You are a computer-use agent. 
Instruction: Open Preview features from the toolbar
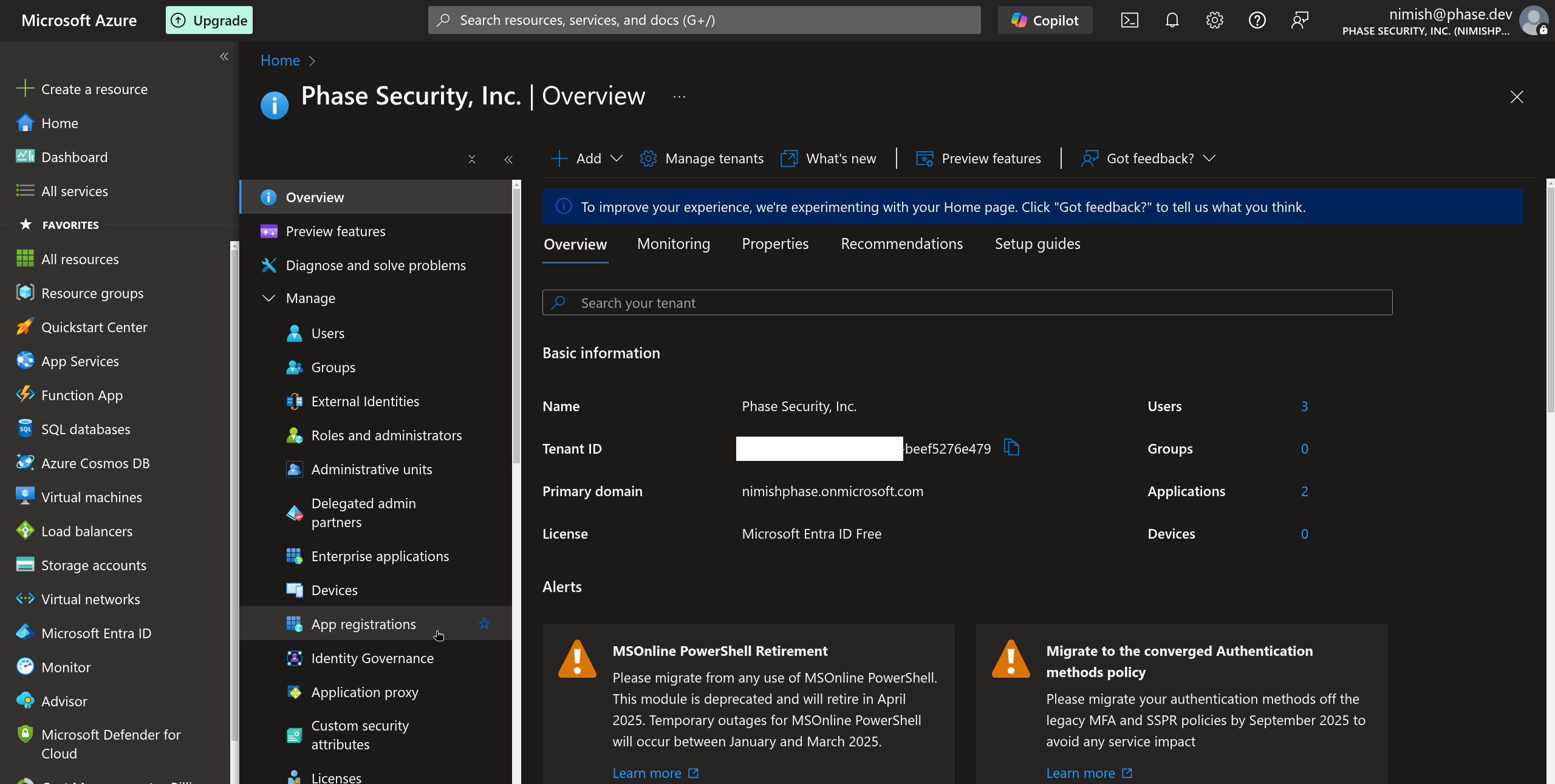(978, 158)
